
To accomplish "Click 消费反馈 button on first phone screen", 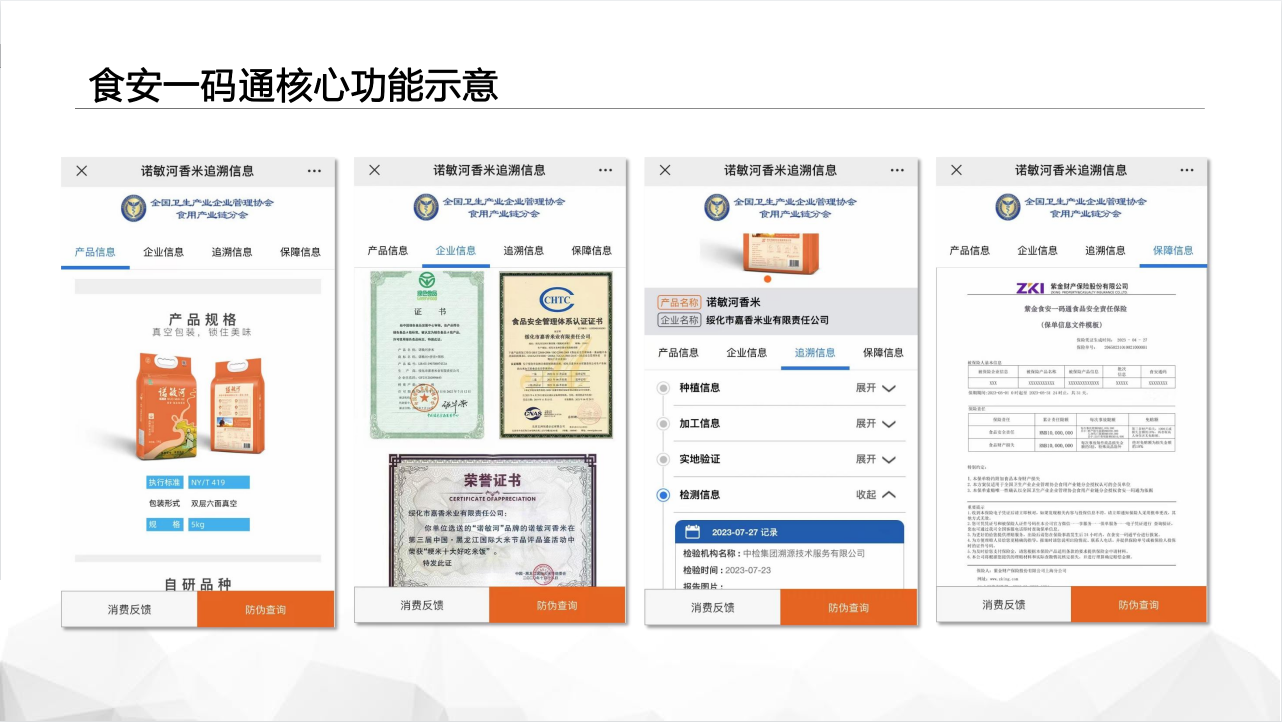I will tap(130, 609).
